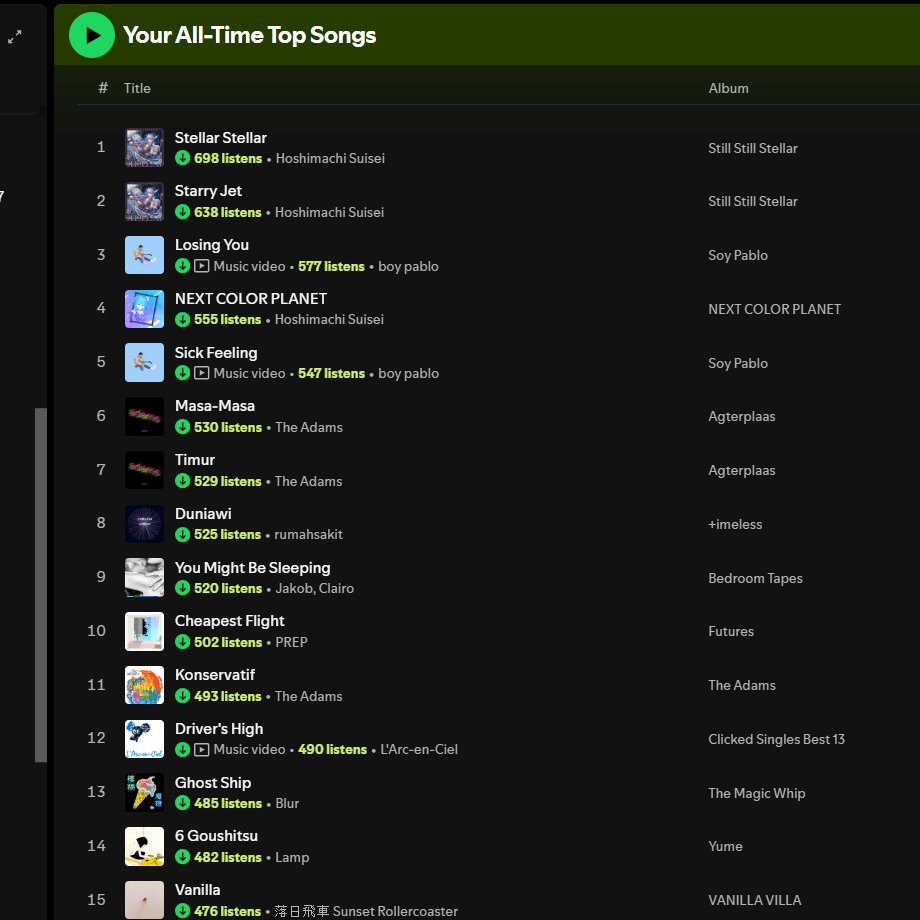The image size is (920, 920).
Task: Open +imeless album link
Action: pos(735,525)
